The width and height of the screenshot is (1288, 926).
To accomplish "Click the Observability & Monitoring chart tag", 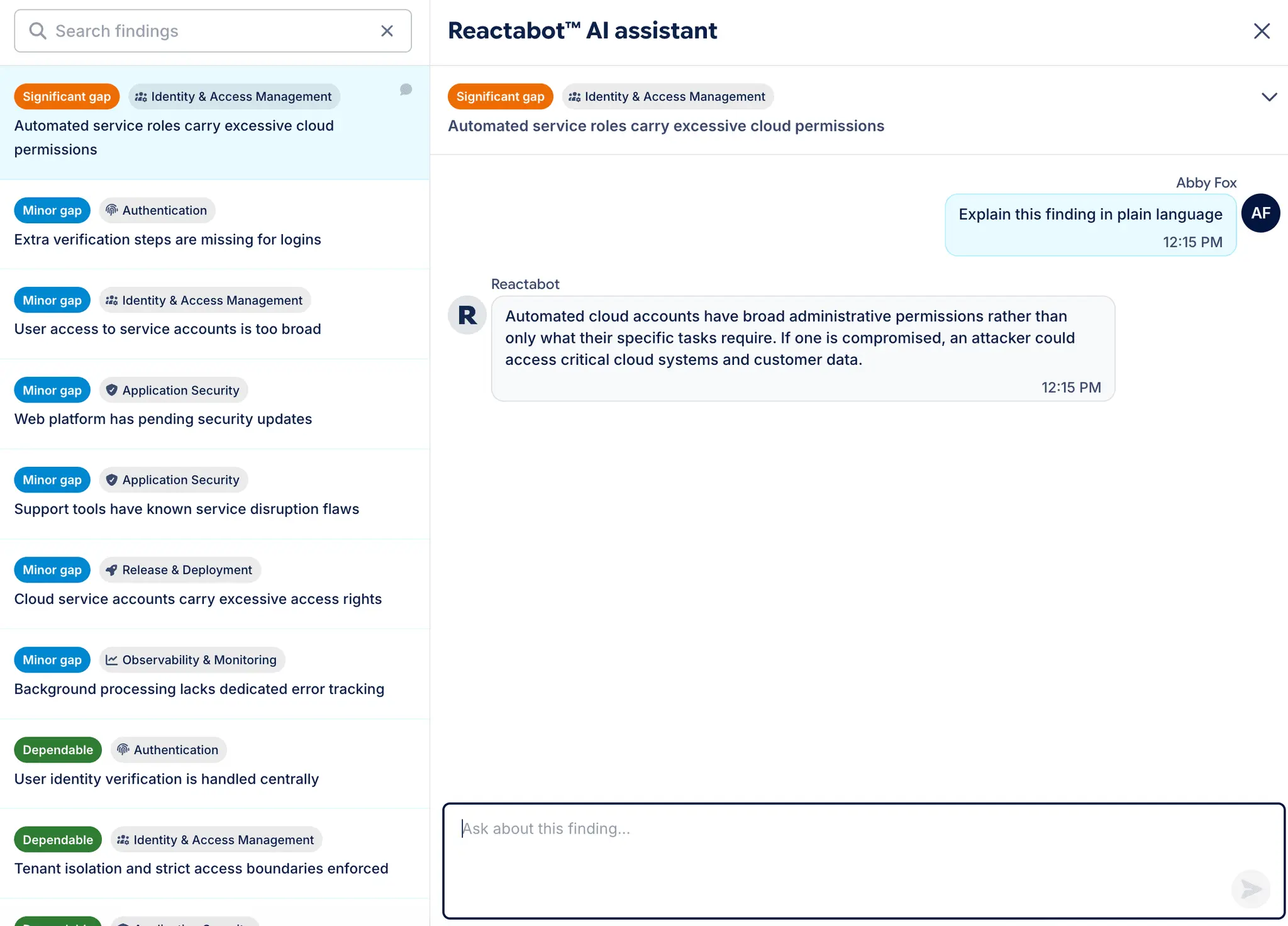I will pyautogui.click(x=192, y=660).
